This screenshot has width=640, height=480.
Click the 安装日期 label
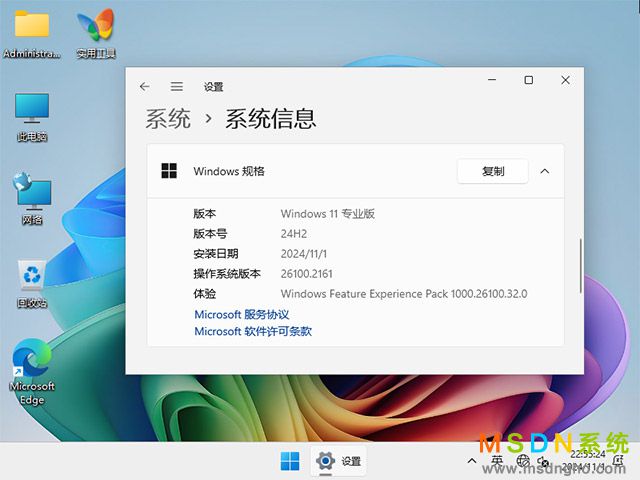[216, 254]
